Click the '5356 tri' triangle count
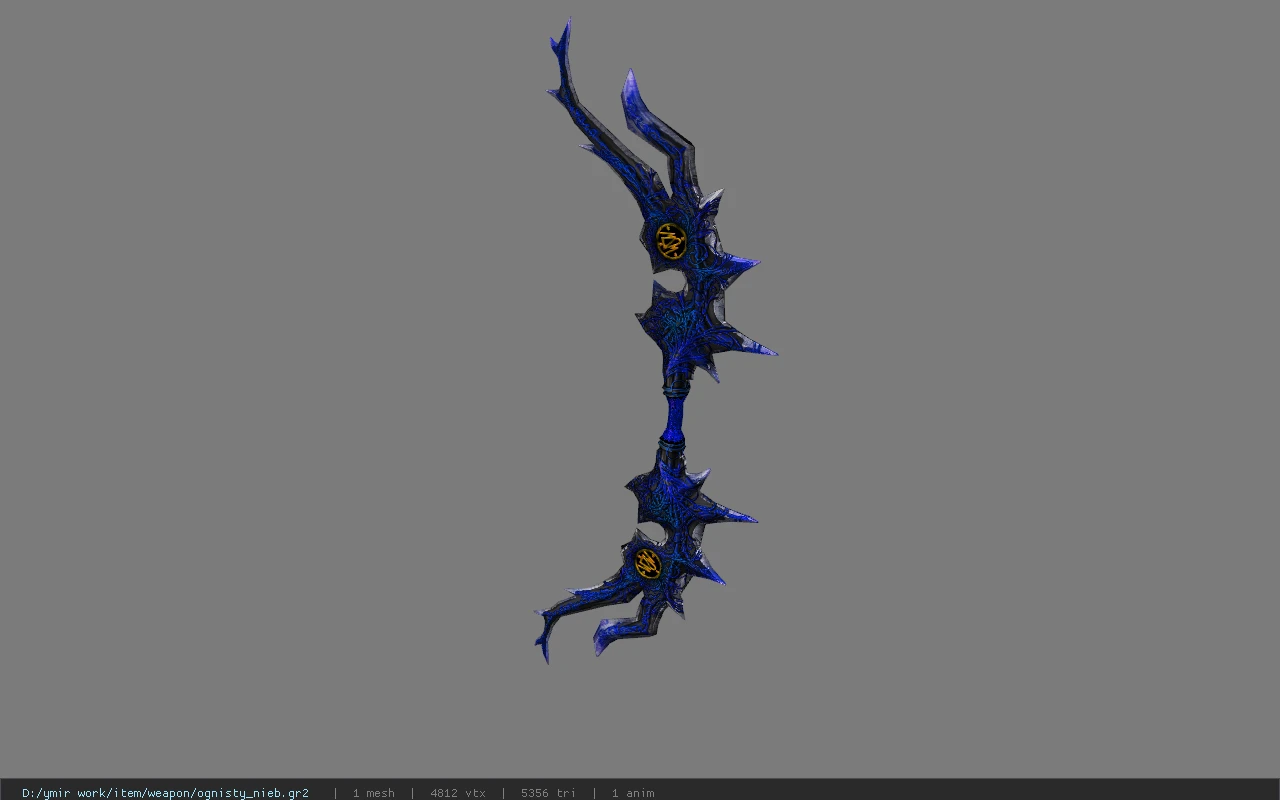 click(x=548, y=793)
